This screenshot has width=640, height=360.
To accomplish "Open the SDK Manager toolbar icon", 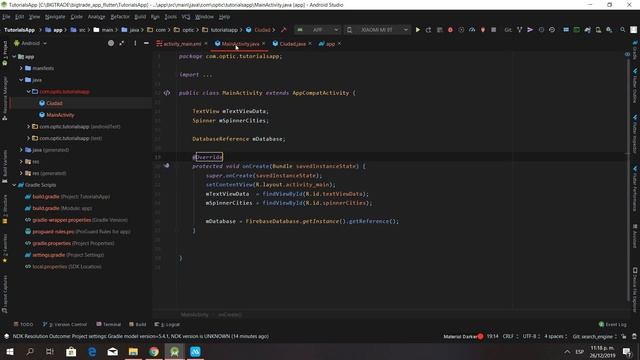I will (x=609, y=30).
